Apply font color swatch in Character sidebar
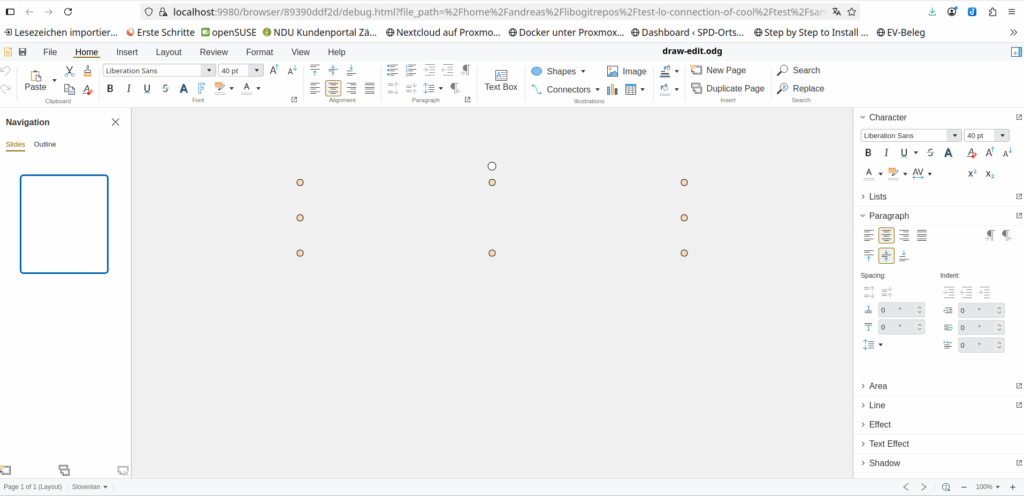The height and width of the screenshot is (496, 1024). click(868, 174)
